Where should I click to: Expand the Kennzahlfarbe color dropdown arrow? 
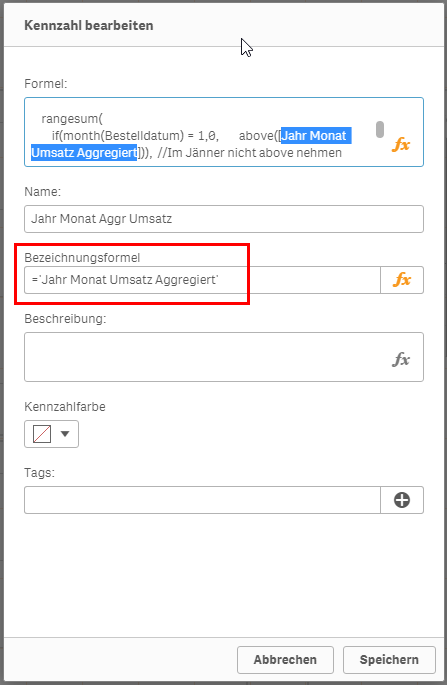click(65, 434)
